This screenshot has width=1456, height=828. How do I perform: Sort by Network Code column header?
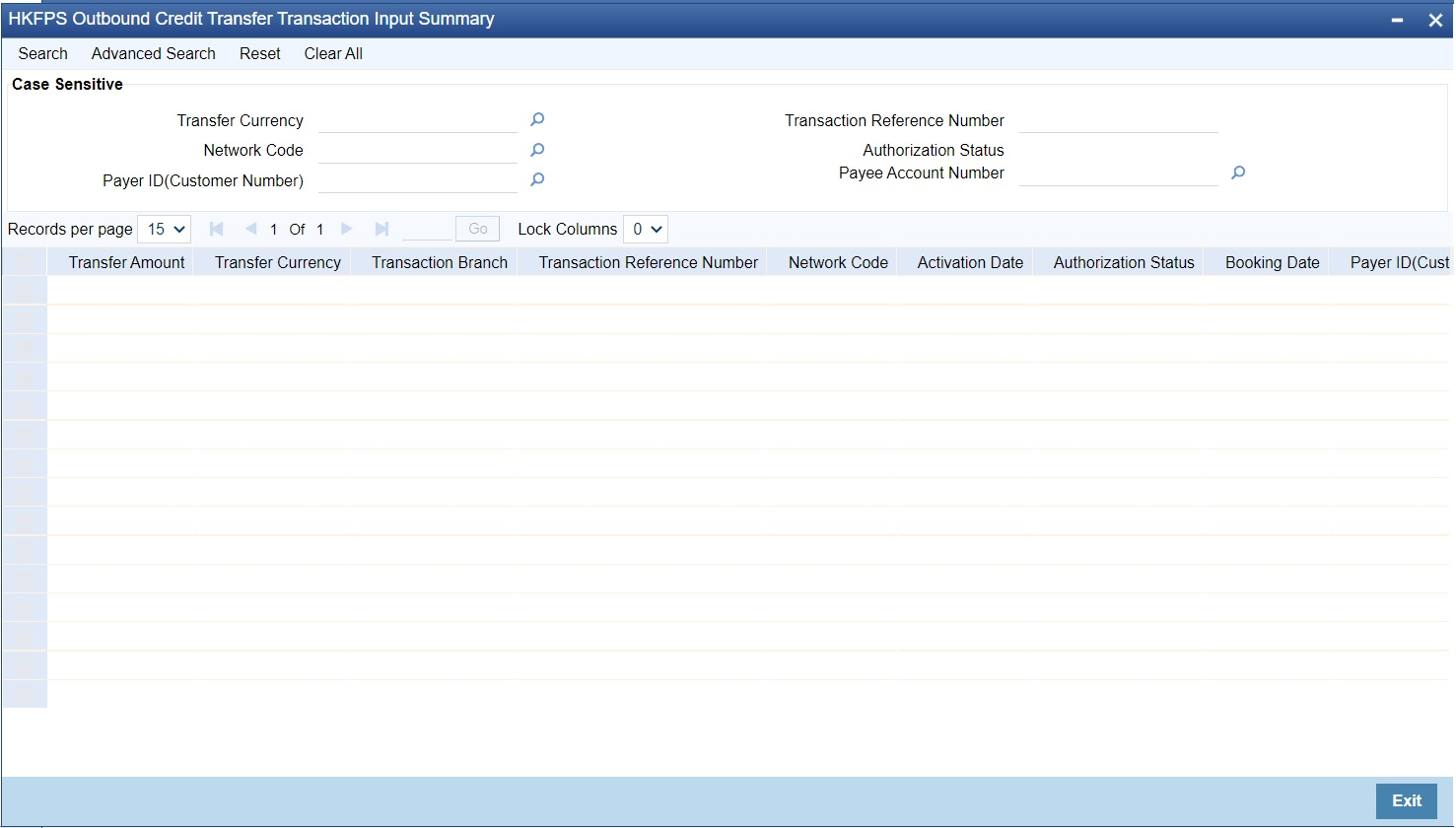[839, 263]
